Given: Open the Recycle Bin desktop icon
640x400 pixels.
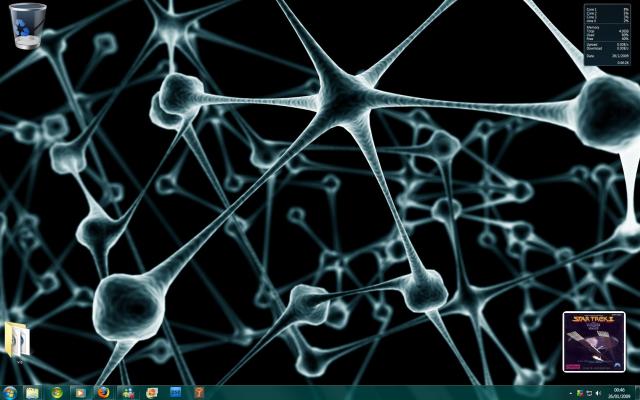Looking at the screenshot, I should click(27, 26).
